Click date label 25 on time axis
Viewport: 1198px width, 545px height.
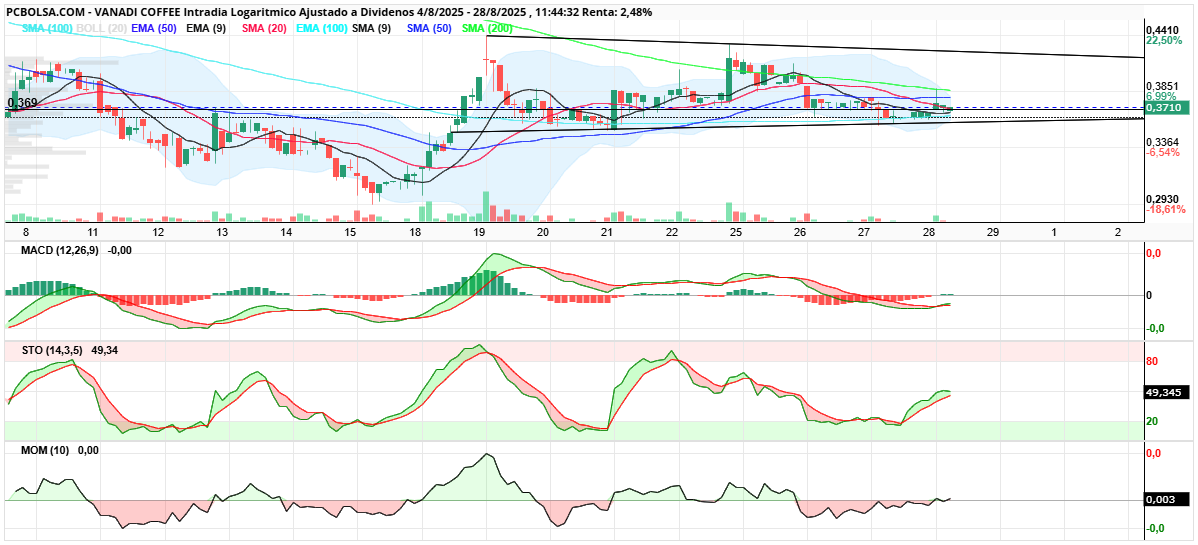[736, 232]
